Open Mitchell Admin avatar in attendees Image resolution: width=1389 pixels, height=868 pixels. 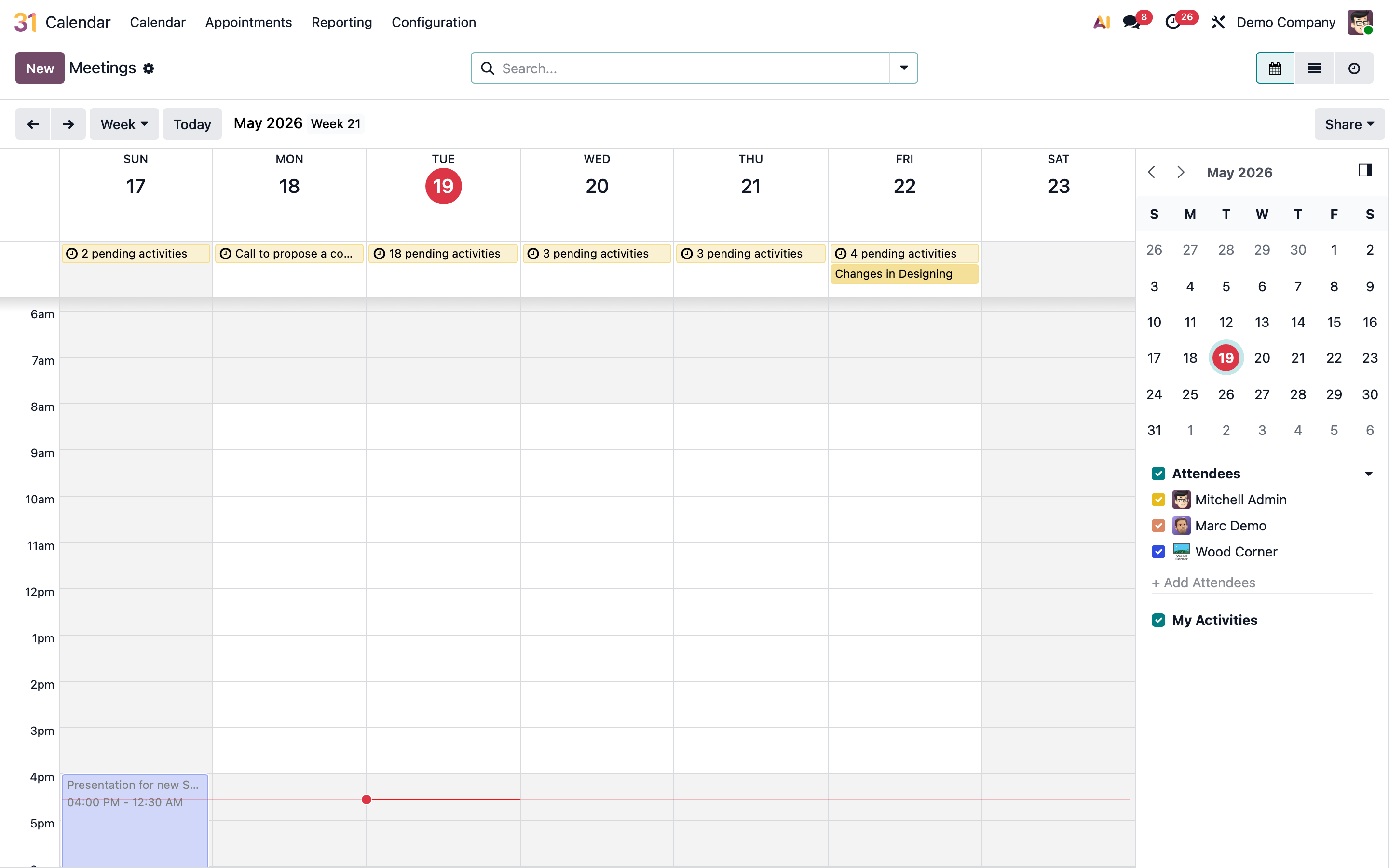coord(1181,500)
